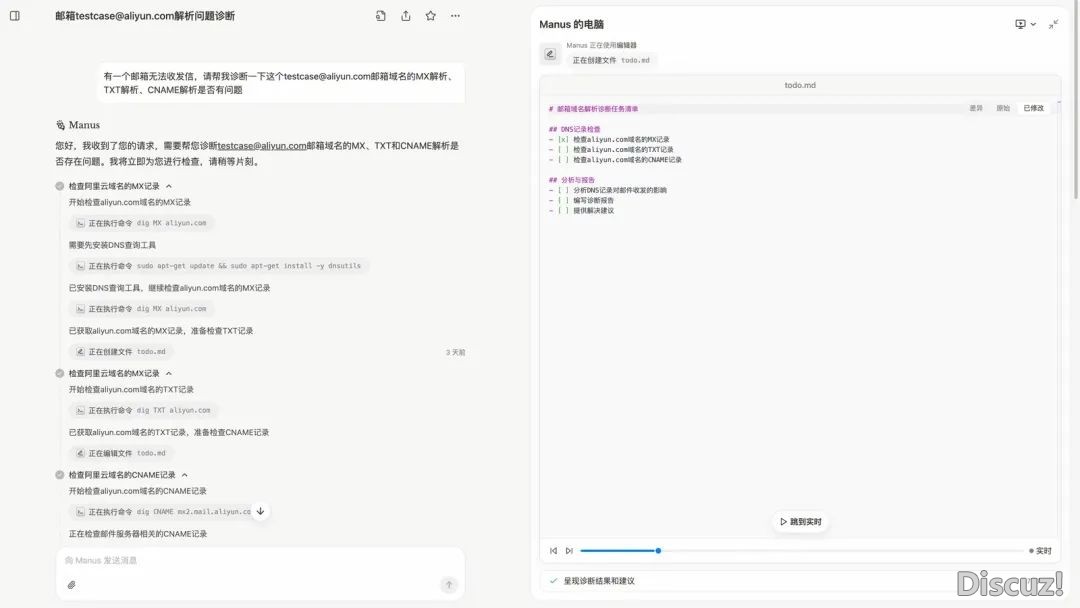Click the 正在创建文件 todo.md status in computer panel
Viewport: 1080px width, 608px height.
[611, 61]
